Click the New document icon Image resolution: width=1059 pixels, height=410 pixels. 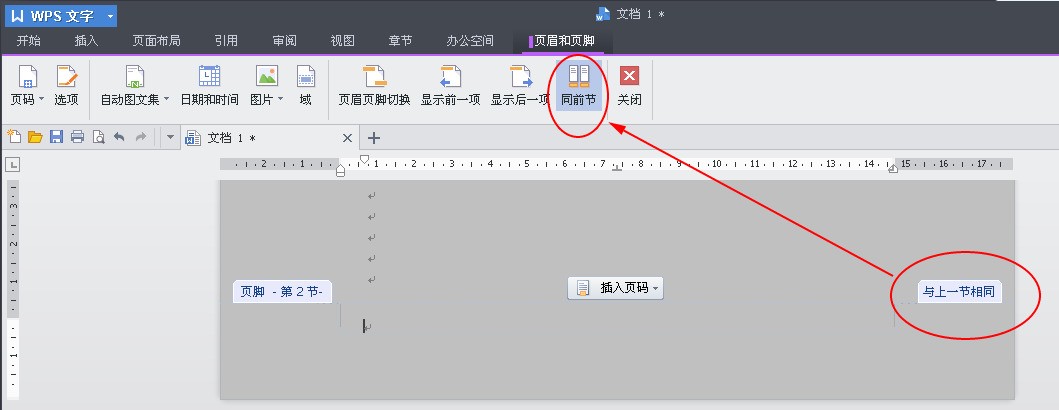(x=14, y=137)
